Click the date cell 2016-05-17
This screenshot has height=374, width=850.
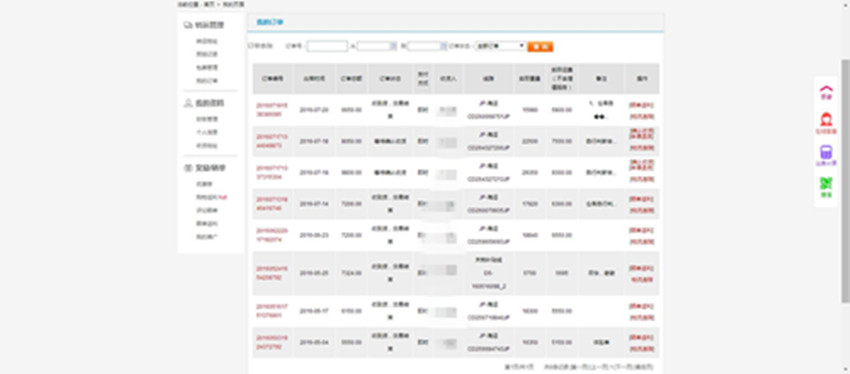pyautogui.click(x=314, y=311)
